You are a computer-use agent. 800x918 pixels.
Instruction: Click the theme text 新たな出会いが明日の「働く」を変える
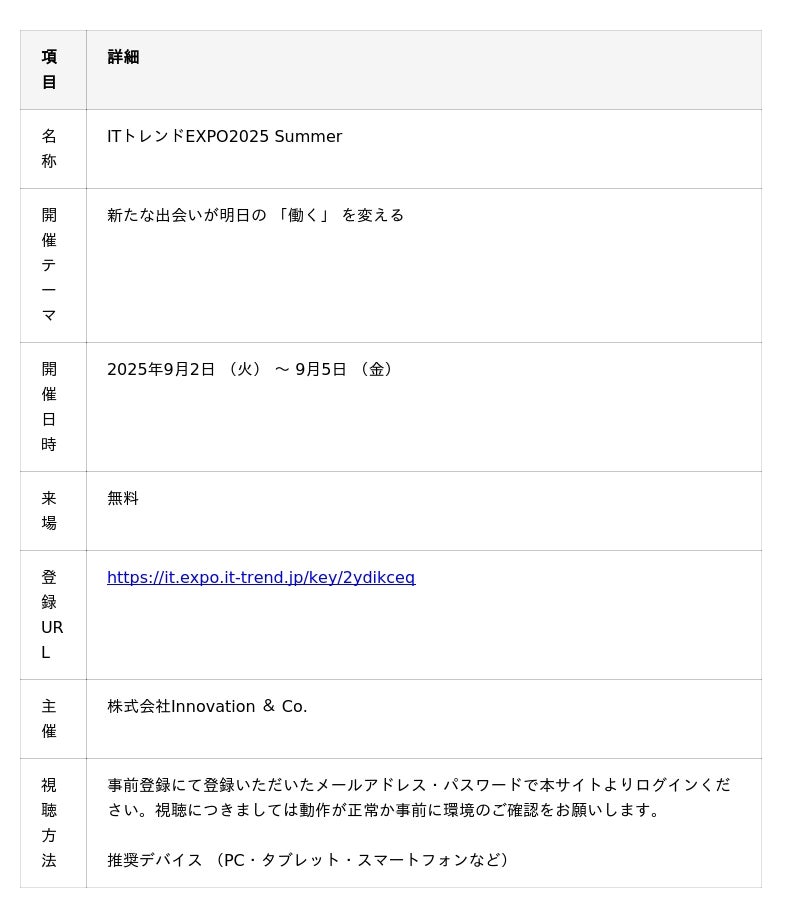[x=255, y=216]
